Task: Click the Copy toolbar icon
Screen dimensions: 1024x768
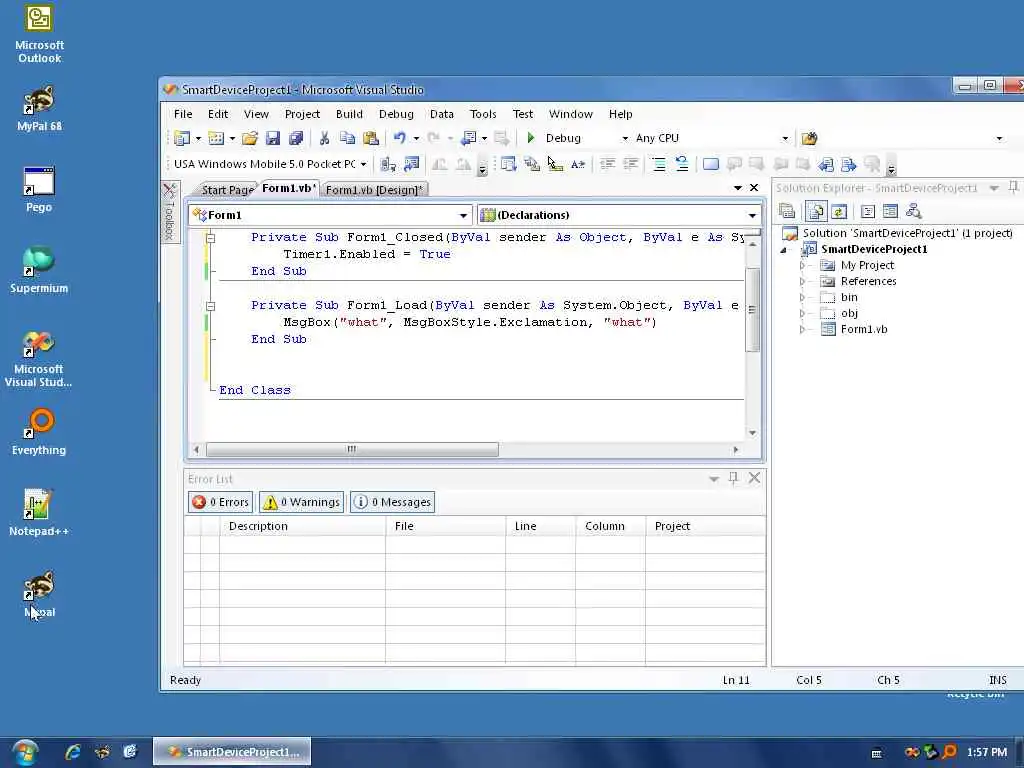Action: click(347, 138)
